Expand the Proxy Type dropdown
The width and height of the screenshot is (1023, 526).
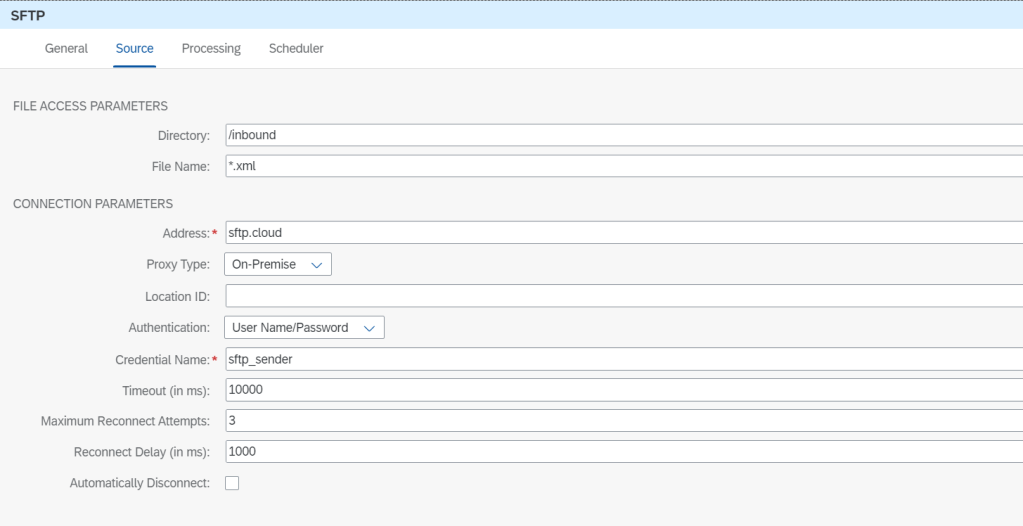click(278, 265)
